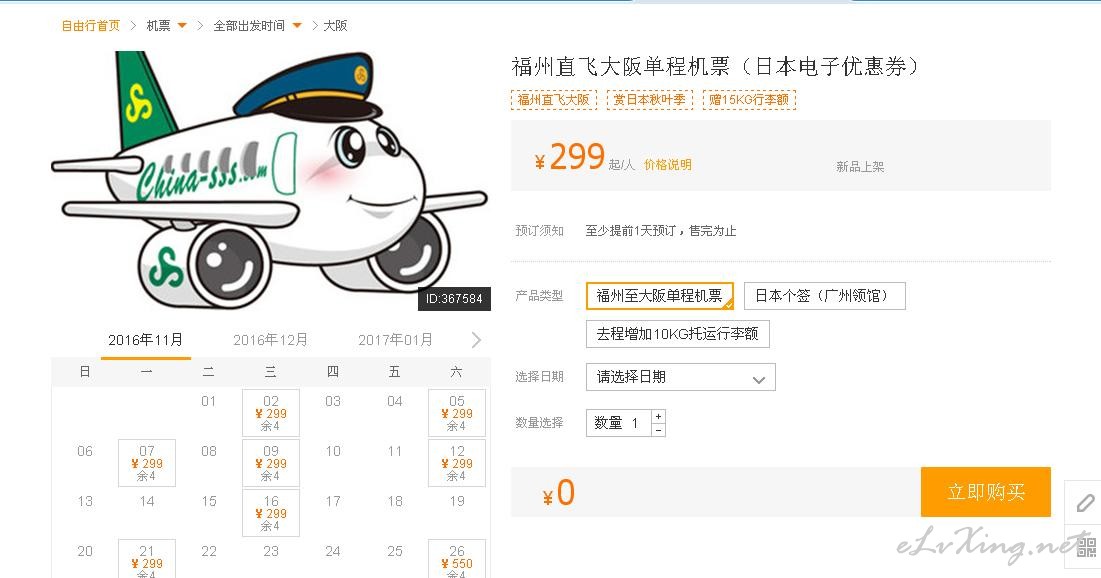Expand the 机票 breadcrumb dropdown arrow
The height and width of the screenshot is (578, 1101).
[182, 26]
